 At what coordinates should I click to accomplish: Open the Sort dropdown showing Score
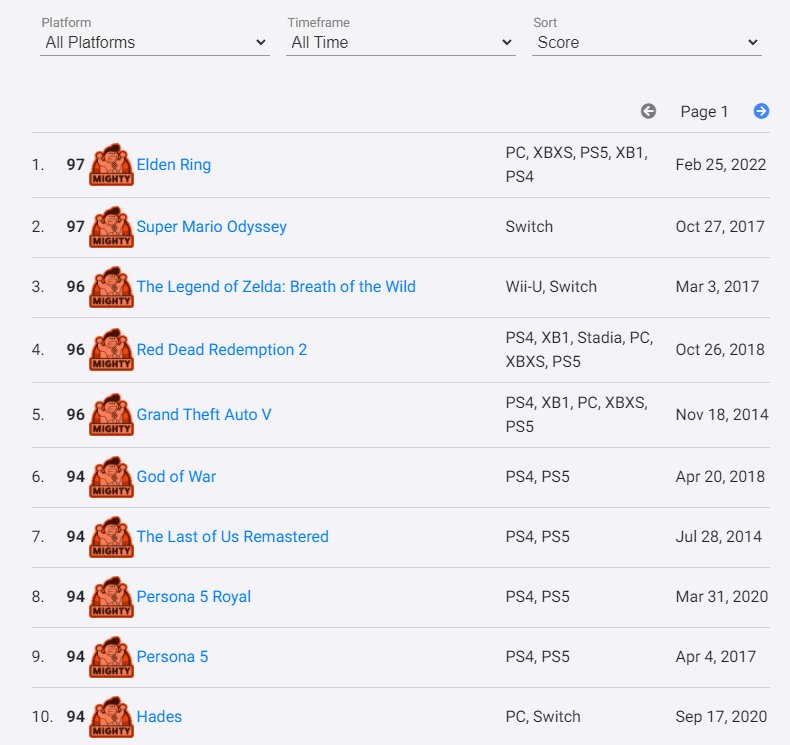pyautogui.click(x=646, y=43)
